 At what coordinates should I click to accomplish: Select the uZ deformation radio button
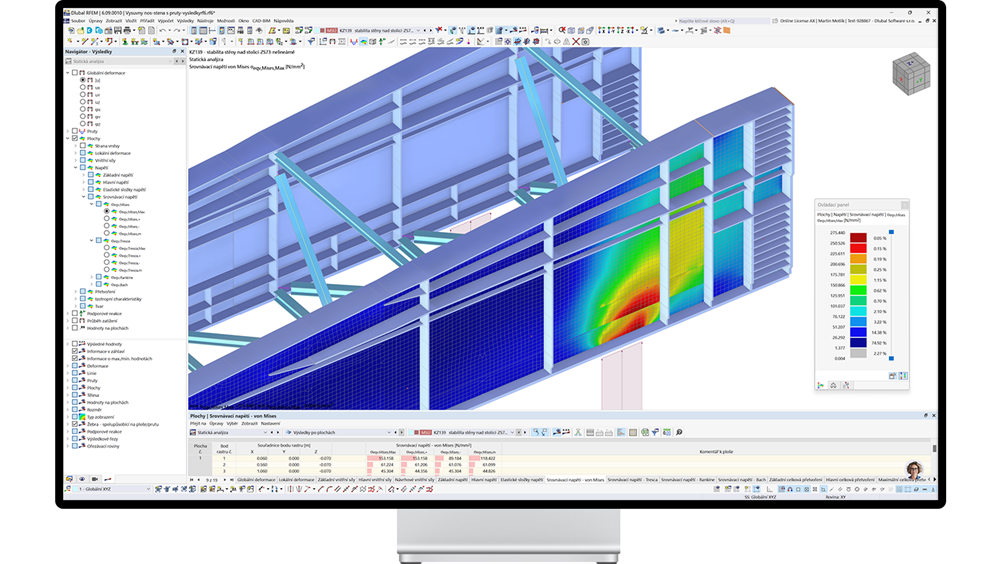click(x=83, y=102)
